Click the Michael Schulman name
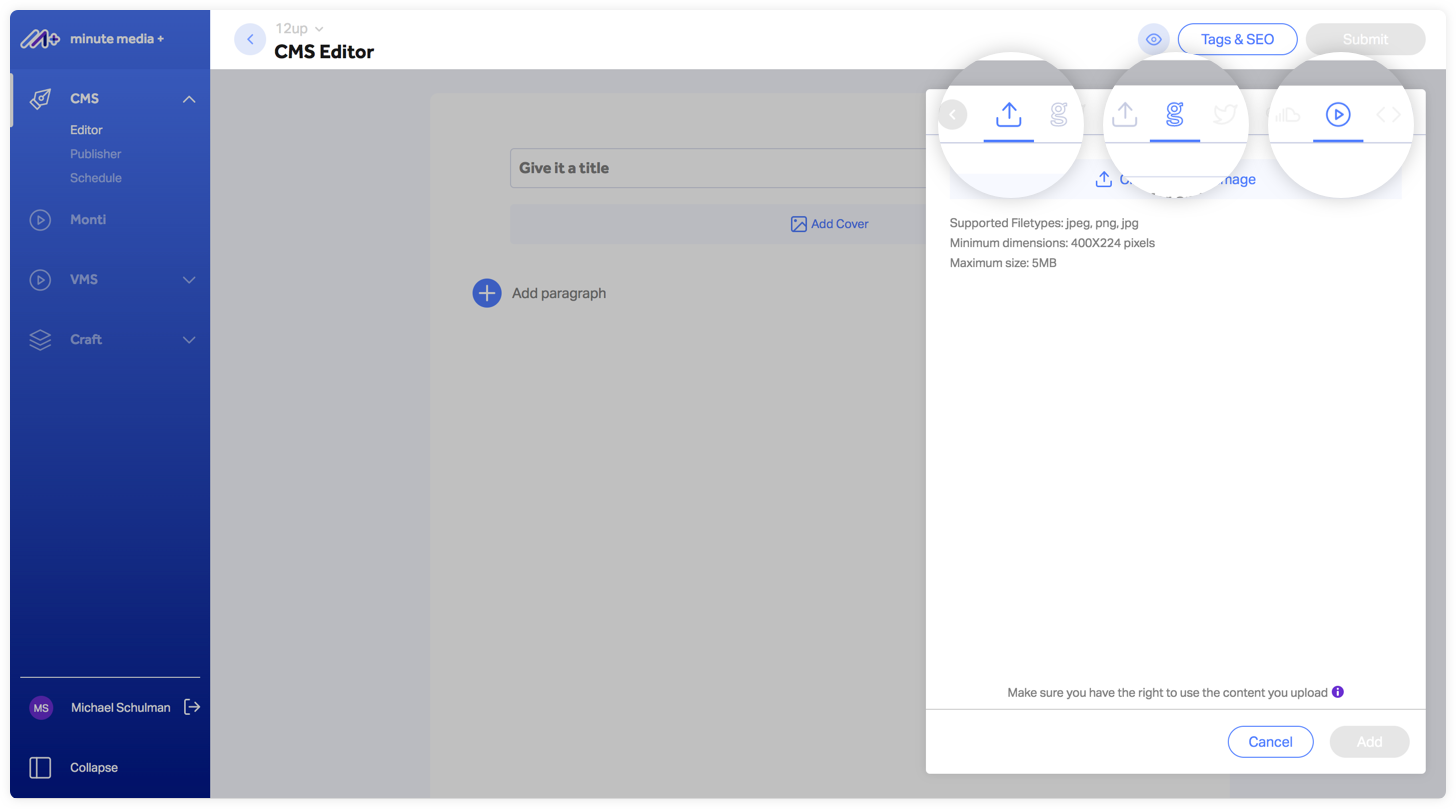 click(121, 708)
